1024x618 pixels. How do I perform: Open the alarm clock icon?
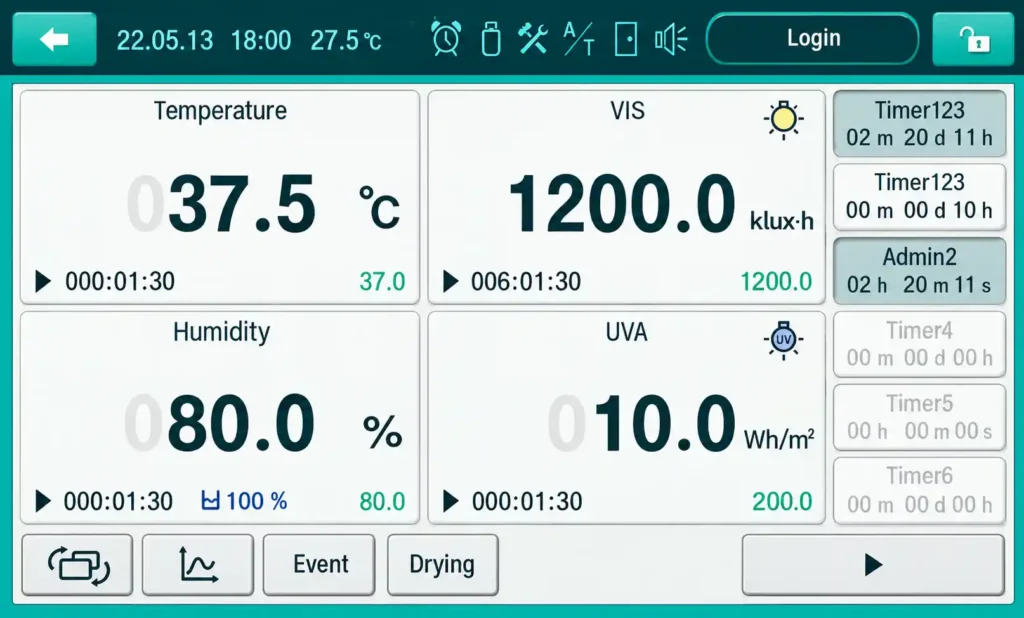click(446, 39)
